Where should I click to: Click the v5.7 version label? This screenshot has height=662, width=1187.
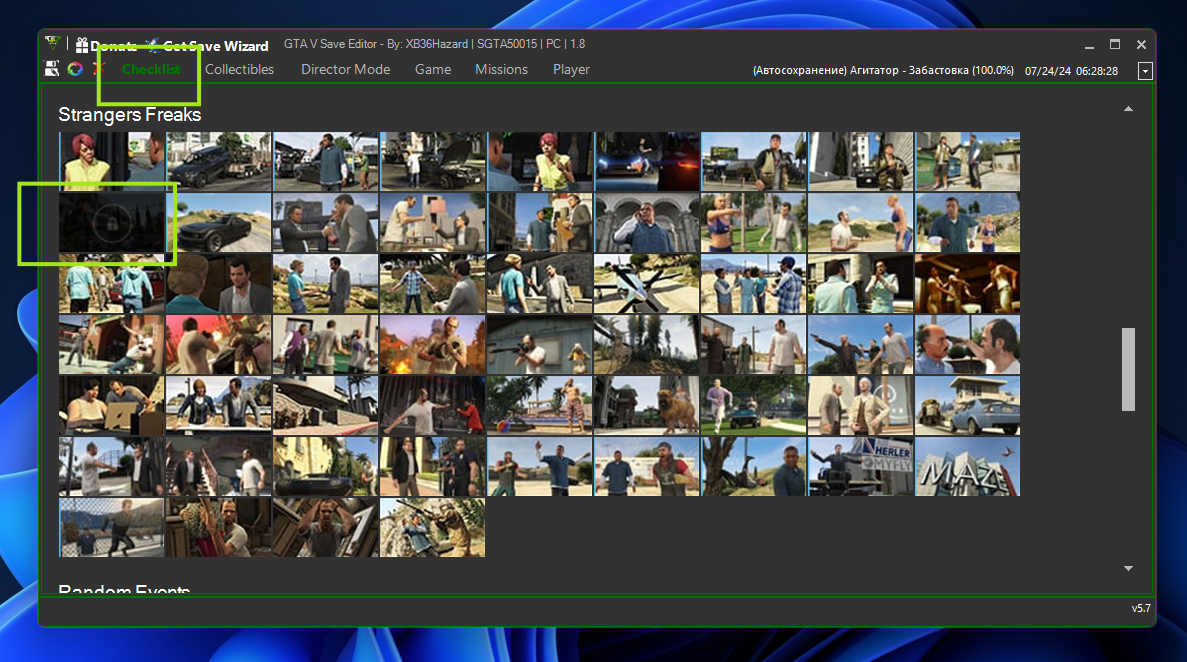(x=1141, y=608)
